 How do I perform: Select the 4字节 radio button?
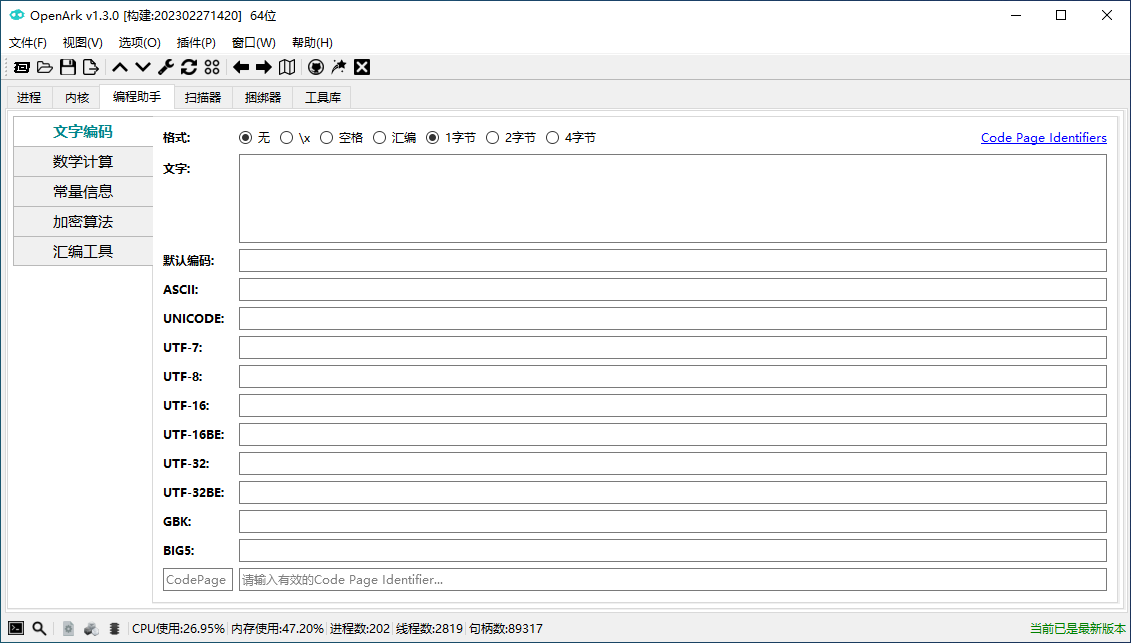[553, 138]
